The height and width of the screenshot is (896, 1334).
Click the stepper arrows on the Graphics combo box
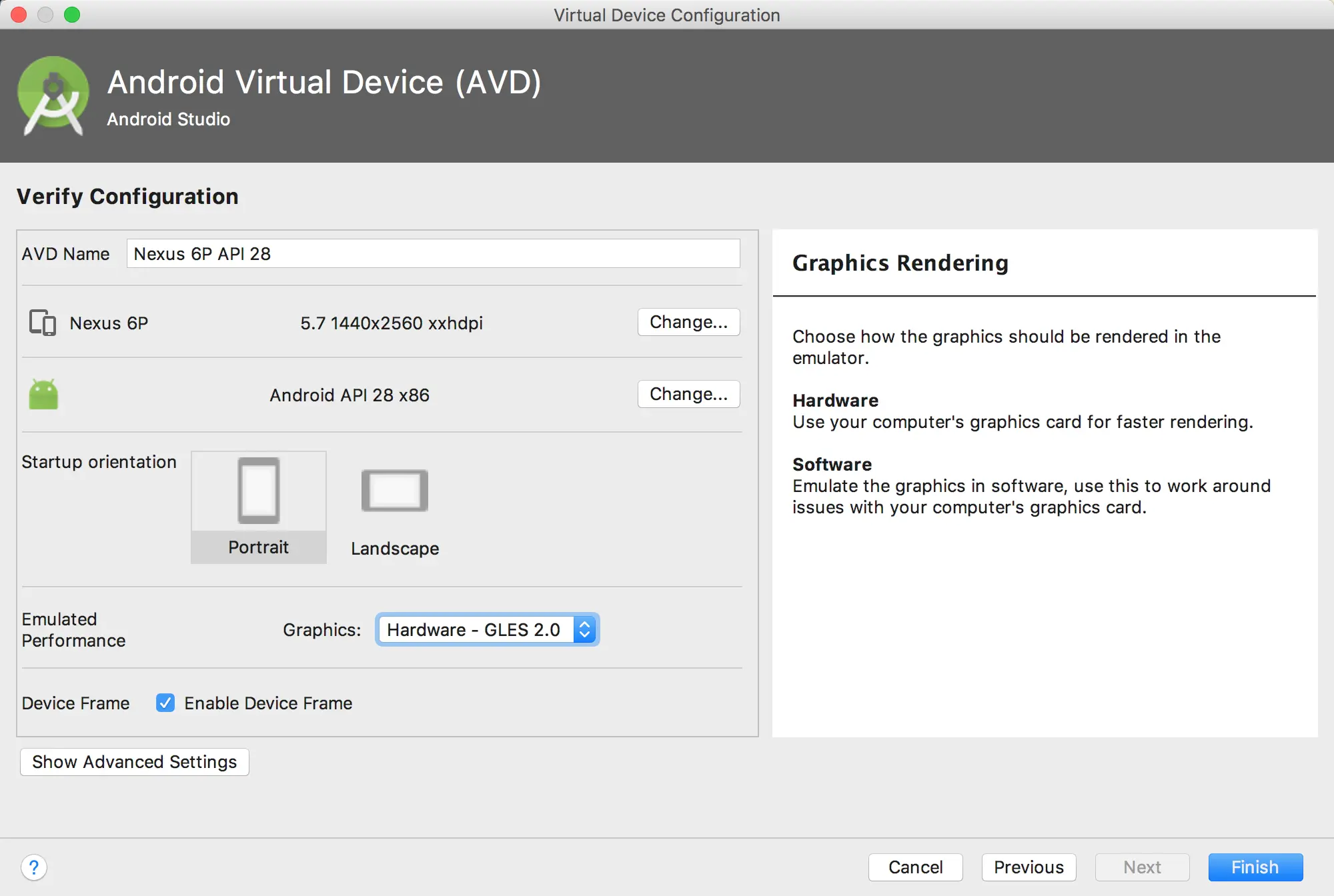(585, 629)
